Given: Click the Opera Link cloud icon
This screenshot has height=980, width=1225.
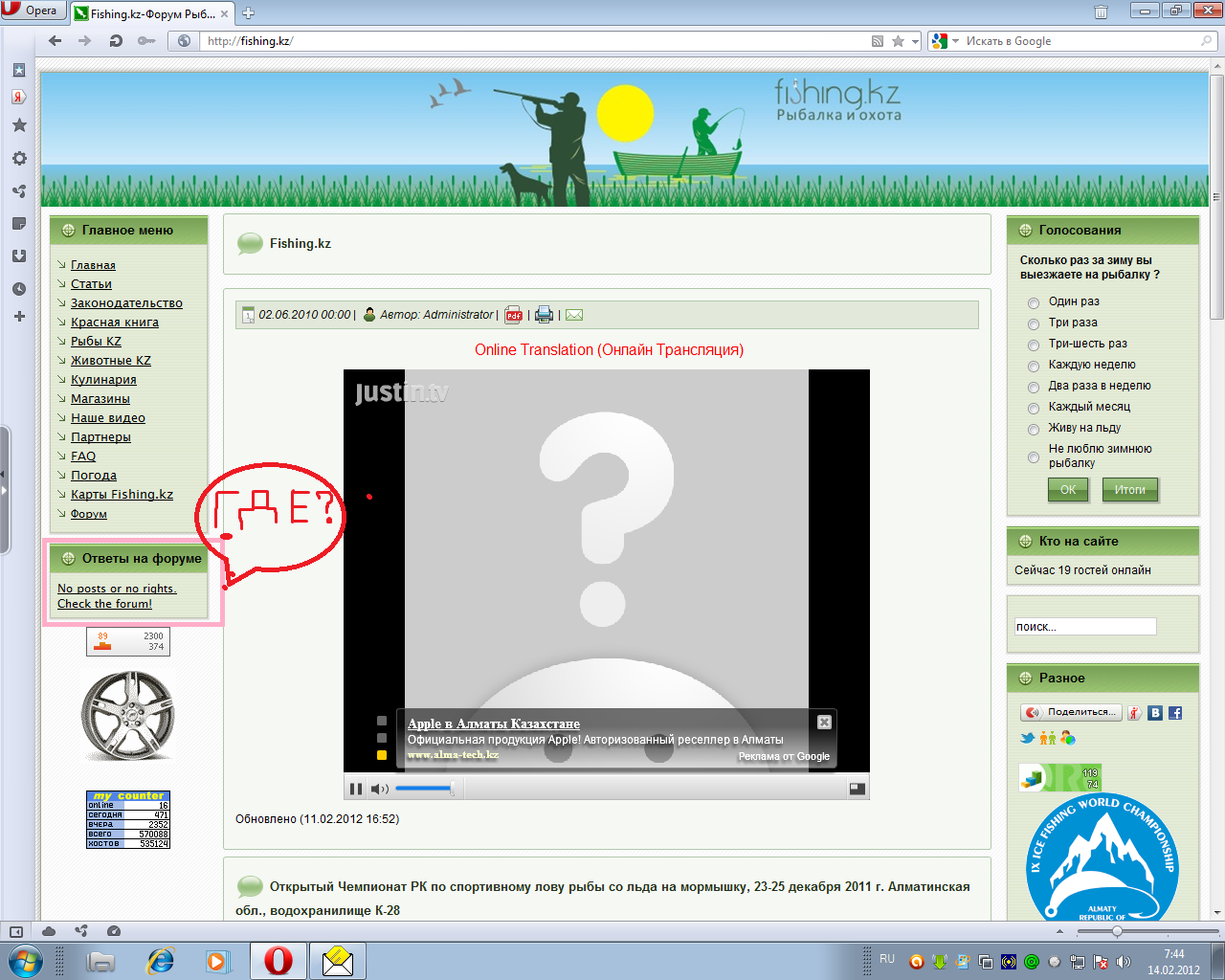Looking at the screenshot, I should 49,931.
